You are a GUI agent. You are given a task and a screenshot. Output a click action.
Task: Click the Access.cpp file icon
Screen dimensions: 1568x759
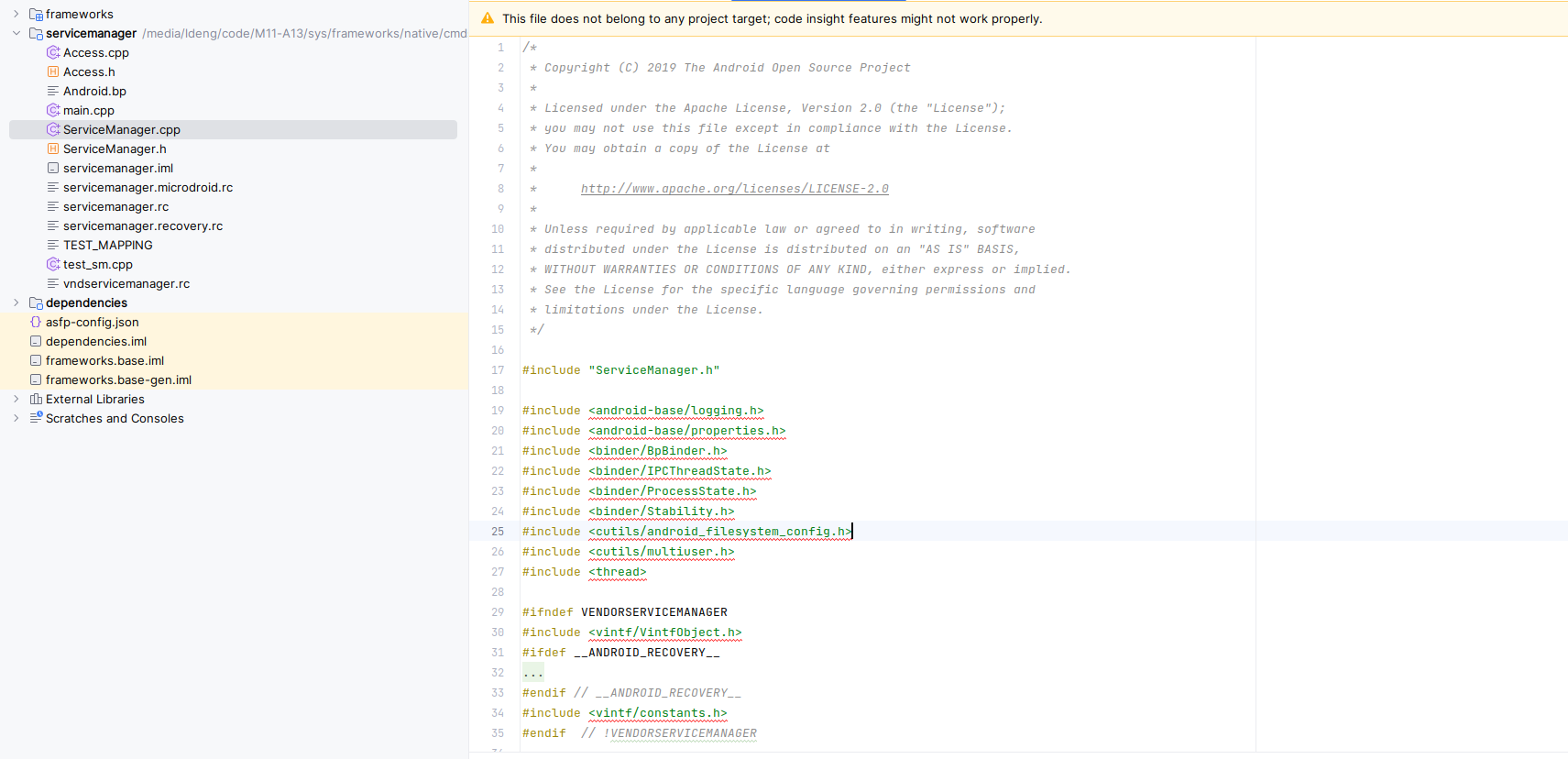(x=53, y=52)
